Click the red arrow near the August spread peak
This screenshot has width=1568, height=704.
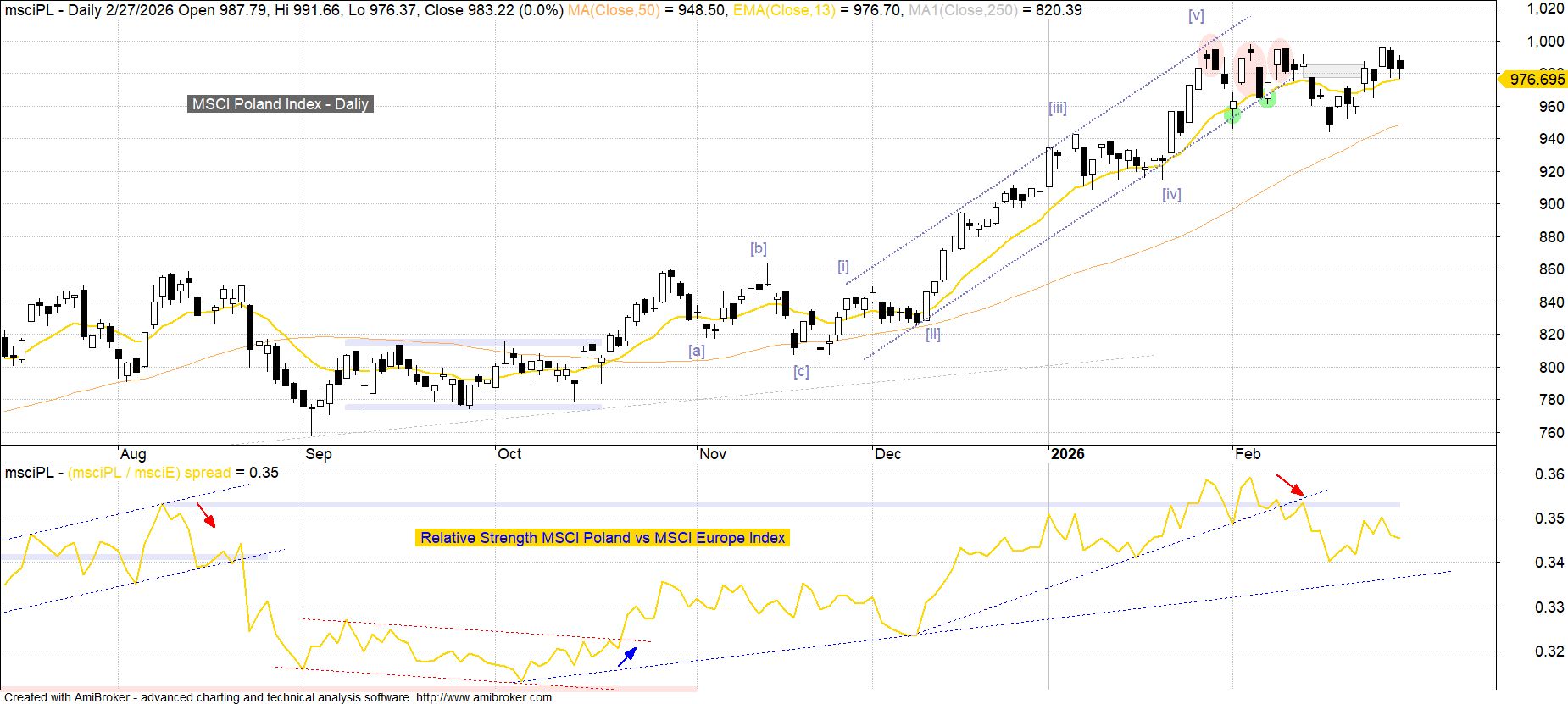pyautogui.click(x=206, y=515)
